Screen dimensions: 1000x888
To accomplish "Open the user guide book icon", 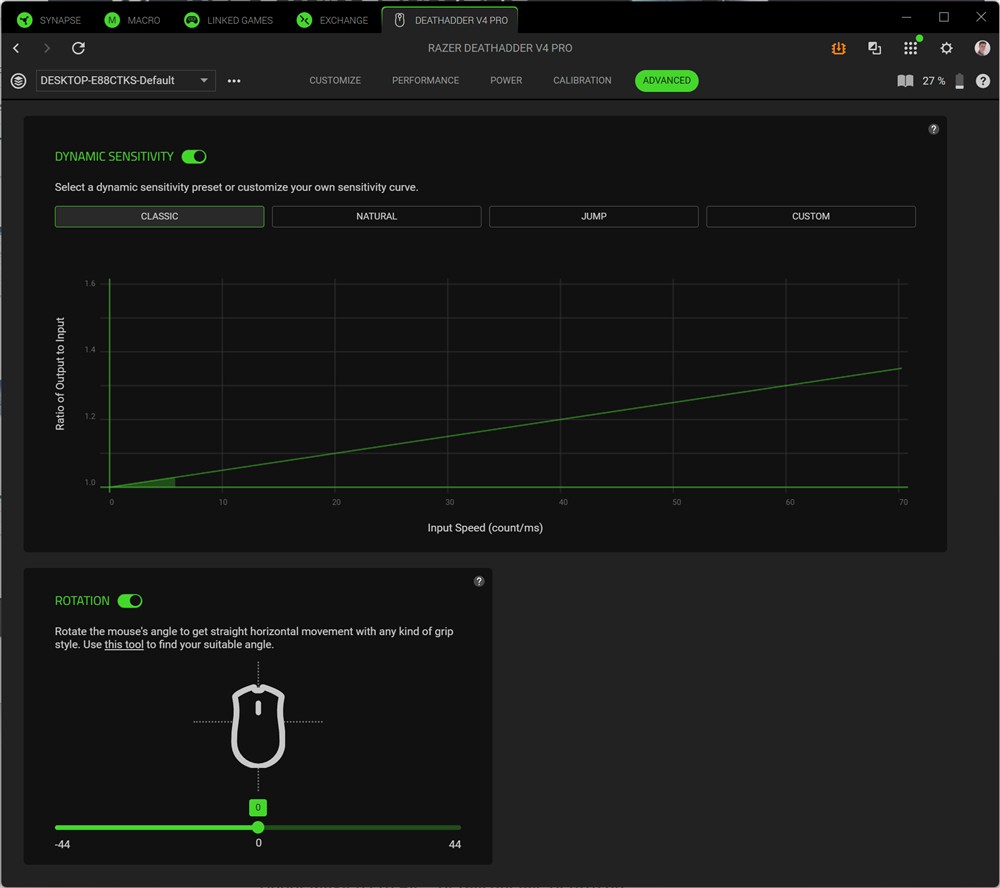I will tap(905, 81).
